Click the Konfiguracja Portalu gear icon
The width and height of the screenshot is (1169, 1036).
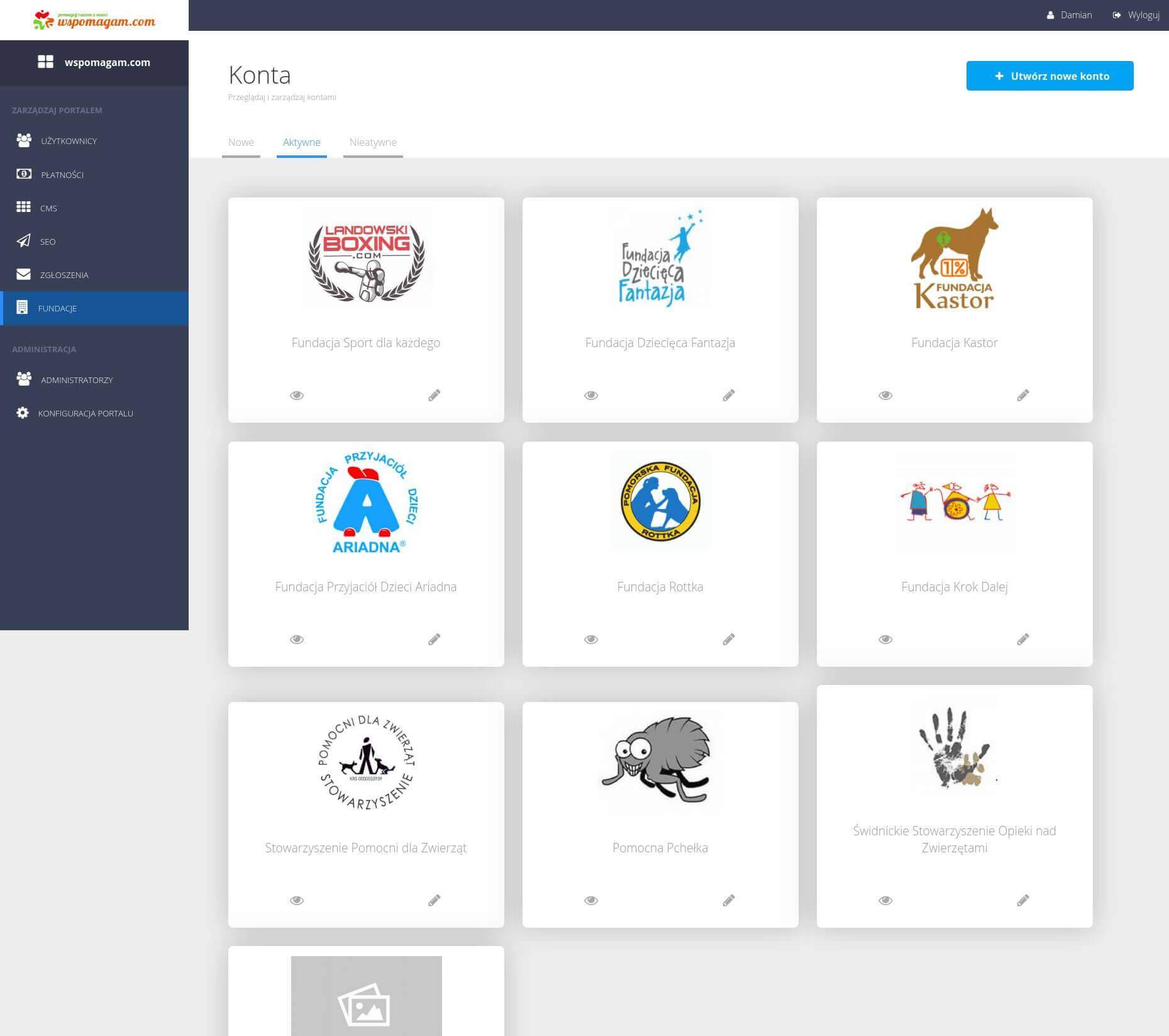(x=23, y=413)
